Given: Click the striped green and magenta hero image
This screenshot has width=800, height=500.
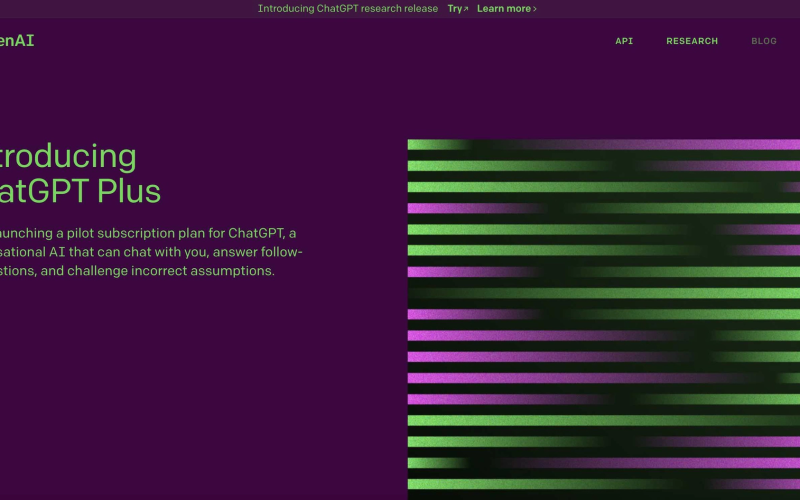Looking at the screenshot, I should pos(604,318).
